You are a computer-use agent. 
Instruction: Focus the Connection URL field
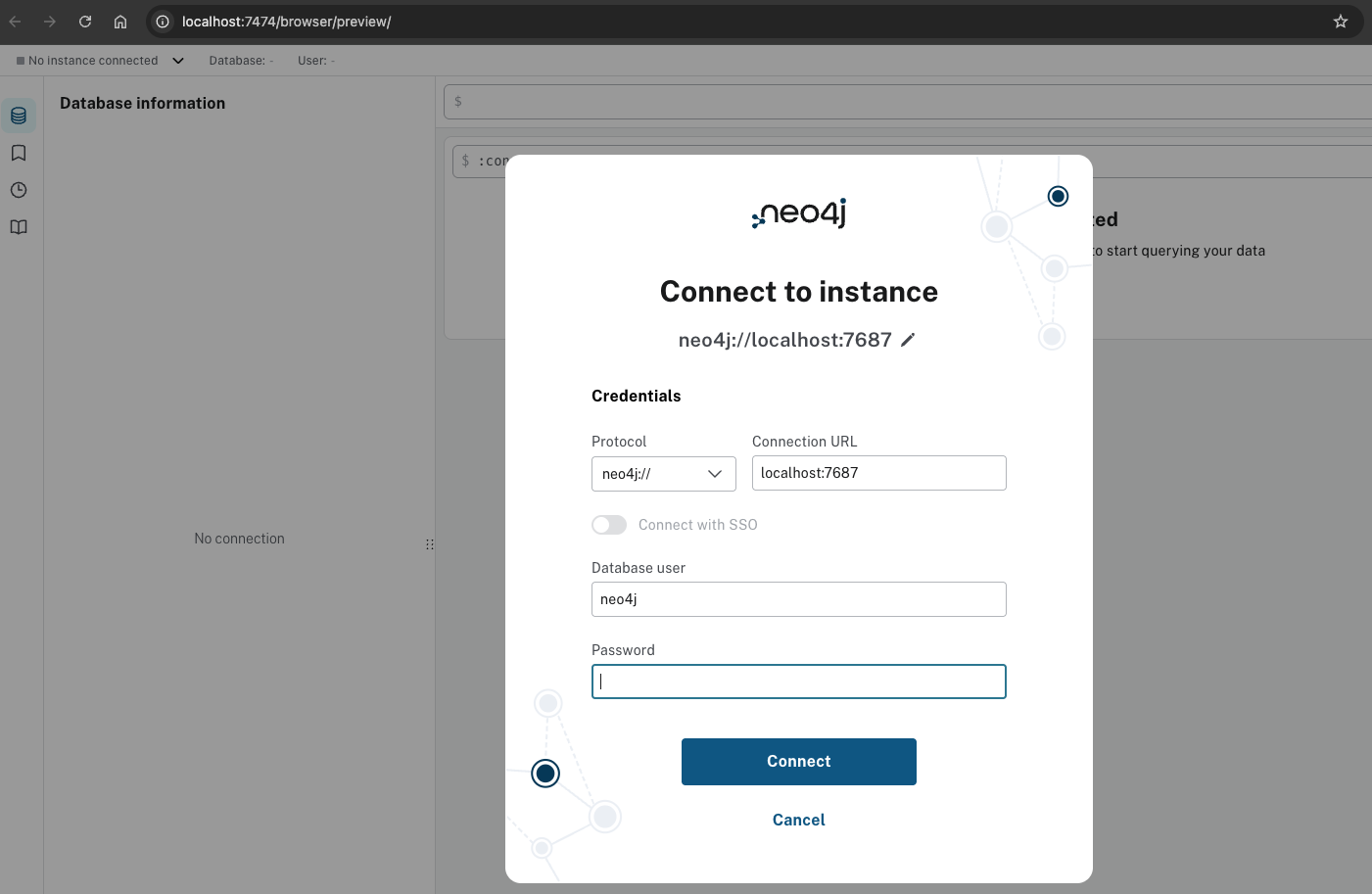(x=878, y=473)
